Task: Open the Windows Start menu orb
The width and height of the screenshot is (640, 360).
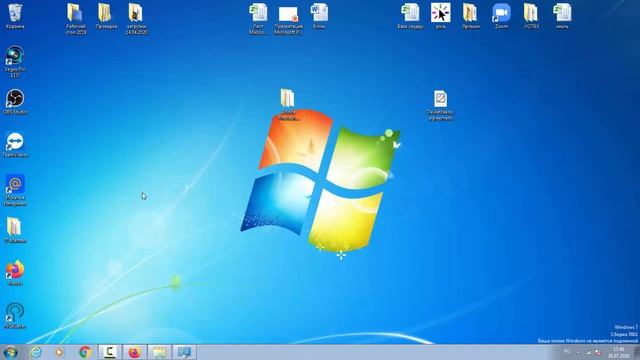Action: (10, 352)
